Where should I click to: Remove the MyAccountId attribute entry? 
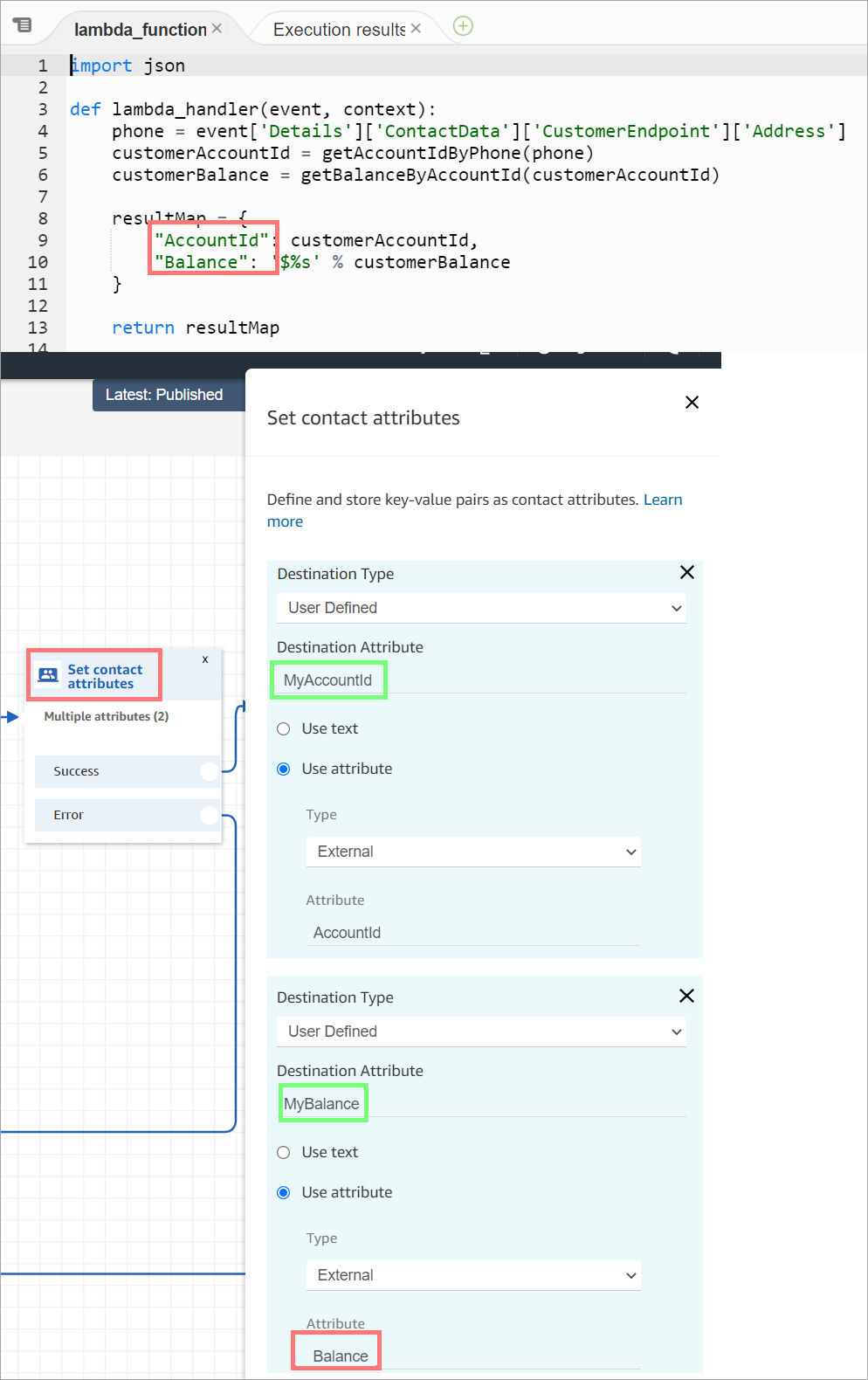[x=686, y=572]
